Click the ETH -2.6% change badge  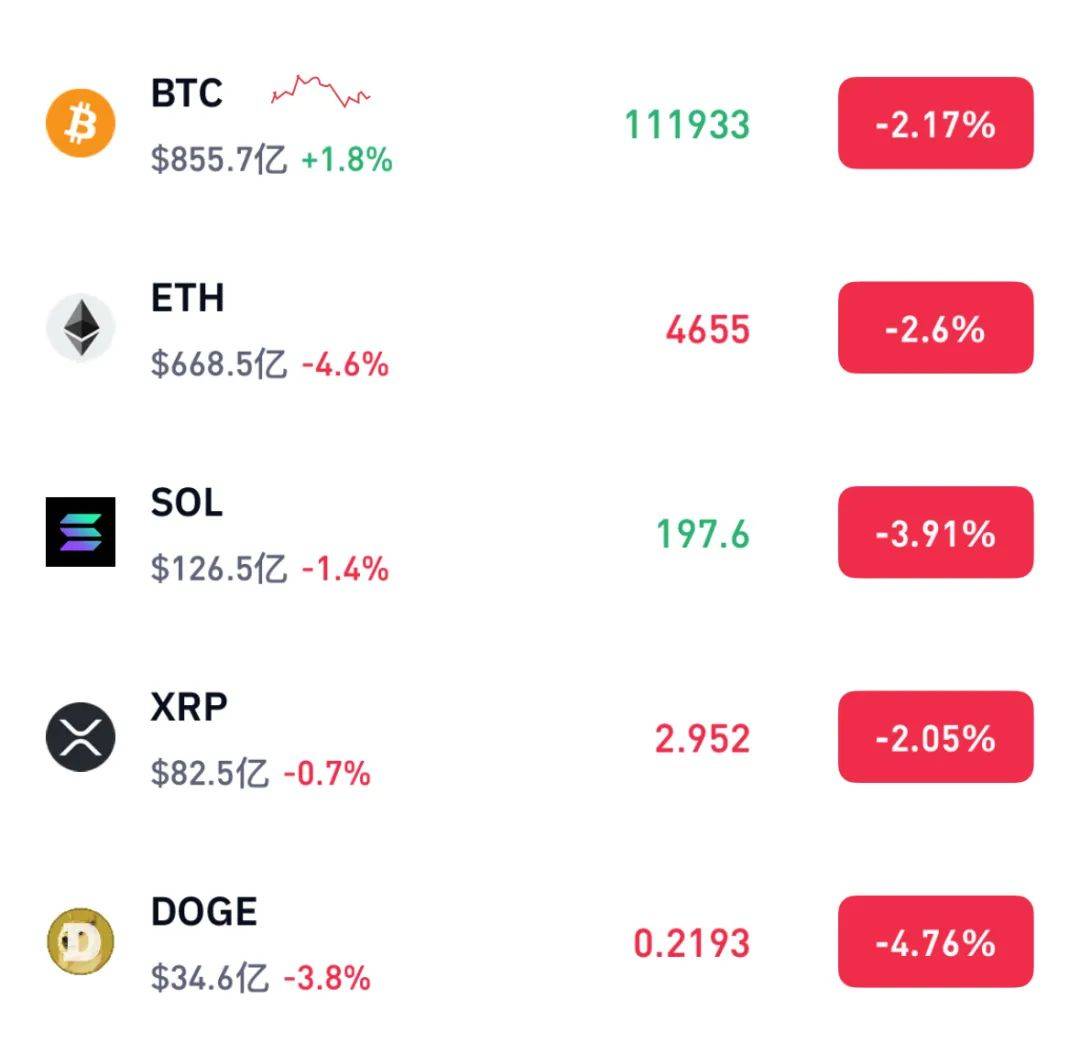click(935, 328)
